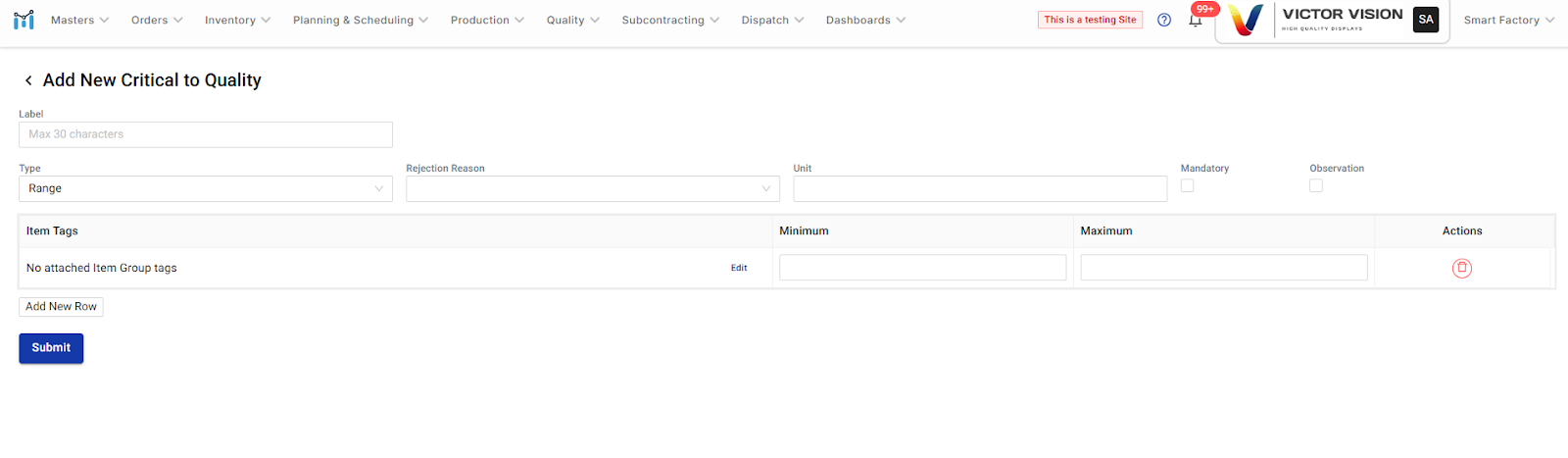This screenshot has width=1568, height=458.
Task: Click the Add New Row button
Action: [61, 306]
